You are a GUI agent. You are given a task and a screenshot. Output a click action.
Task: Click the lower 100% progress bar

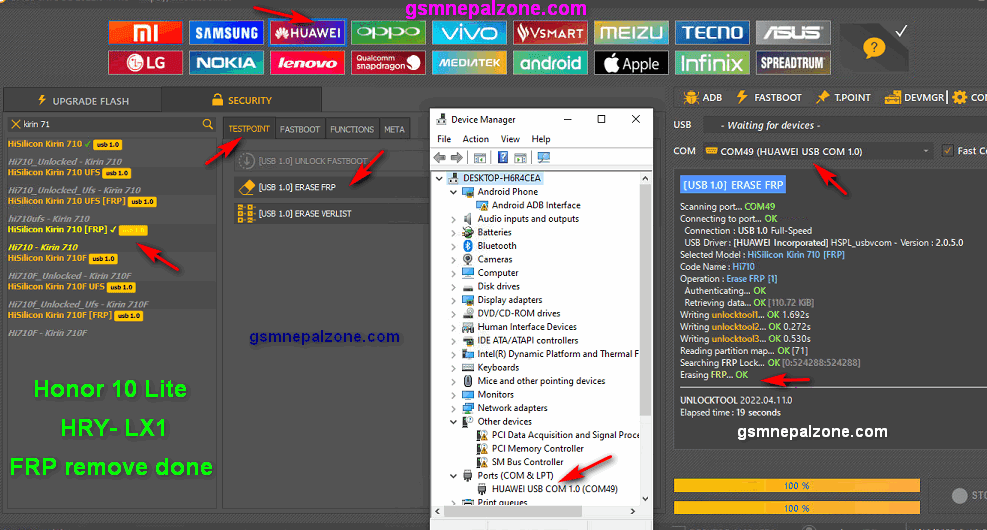[797, 508]
